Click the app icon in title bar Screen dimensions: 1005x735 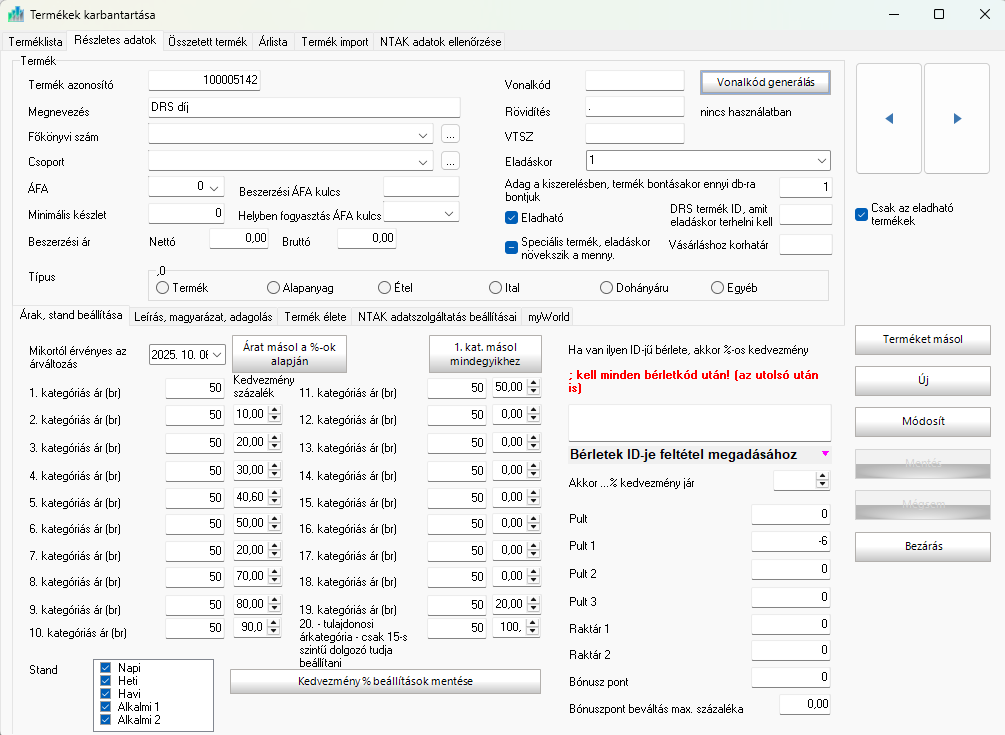click(x=16, y=15)
